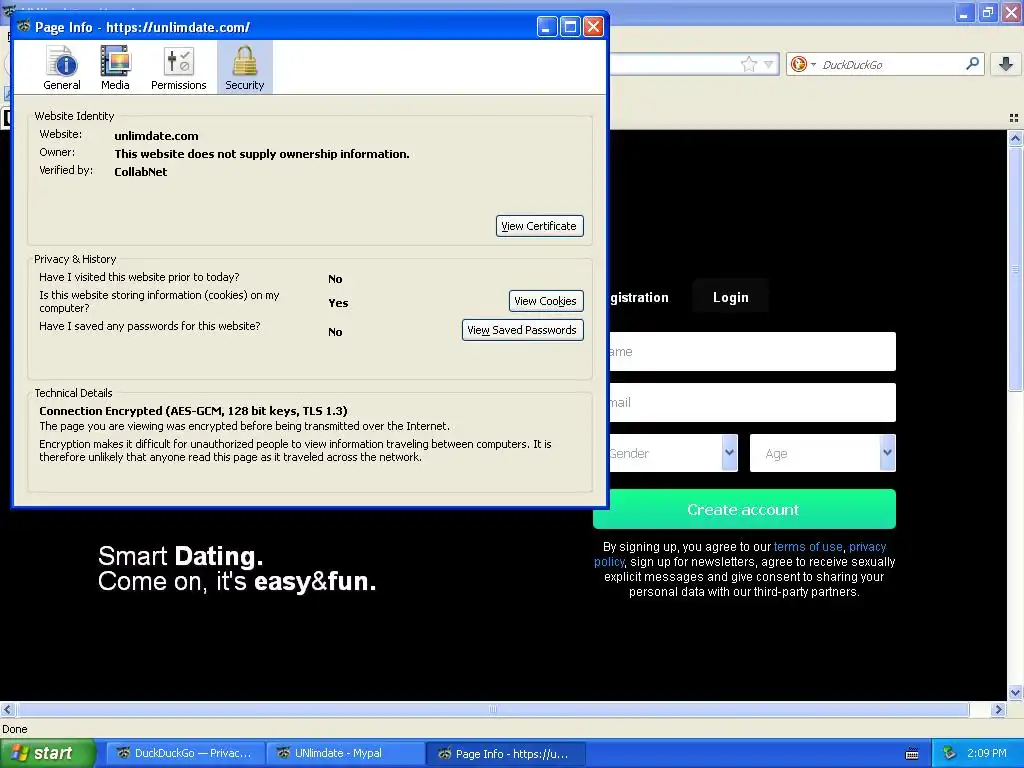The image size is (1024, 768).
Task: Click the View Cookies button
Action: 546,301
